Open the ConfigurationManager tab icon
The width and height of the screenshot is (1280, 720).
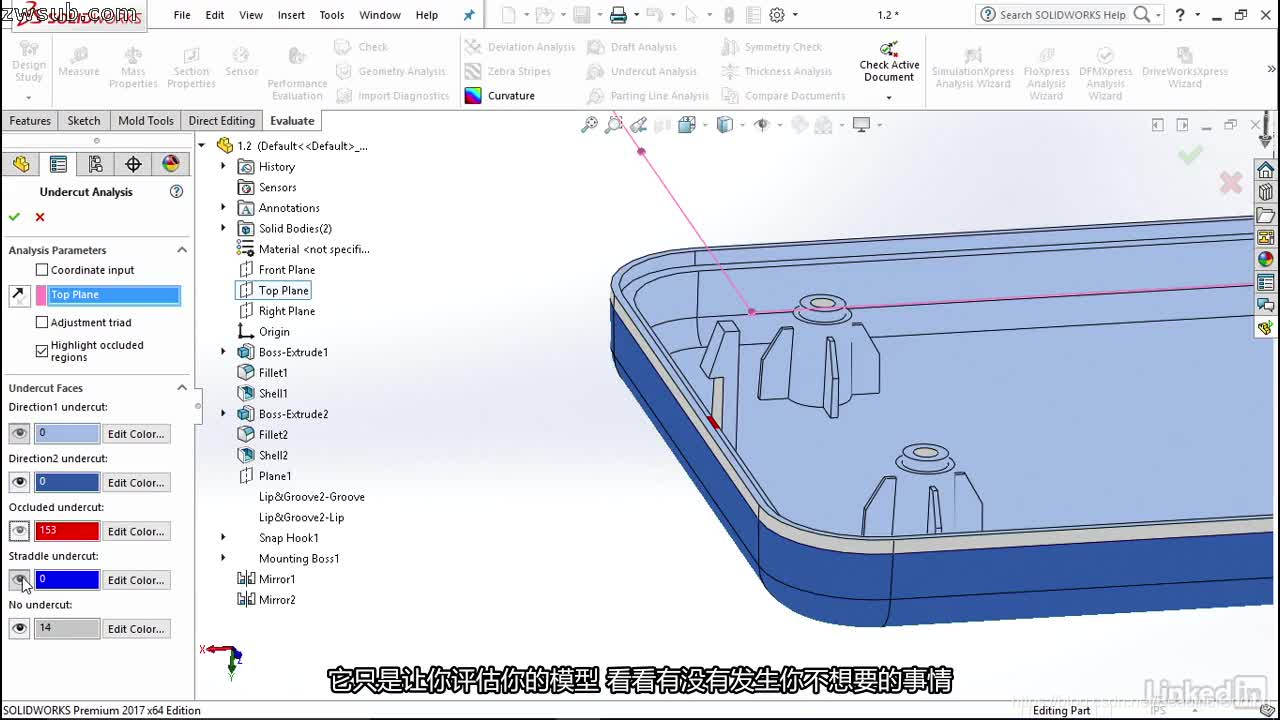96,164
